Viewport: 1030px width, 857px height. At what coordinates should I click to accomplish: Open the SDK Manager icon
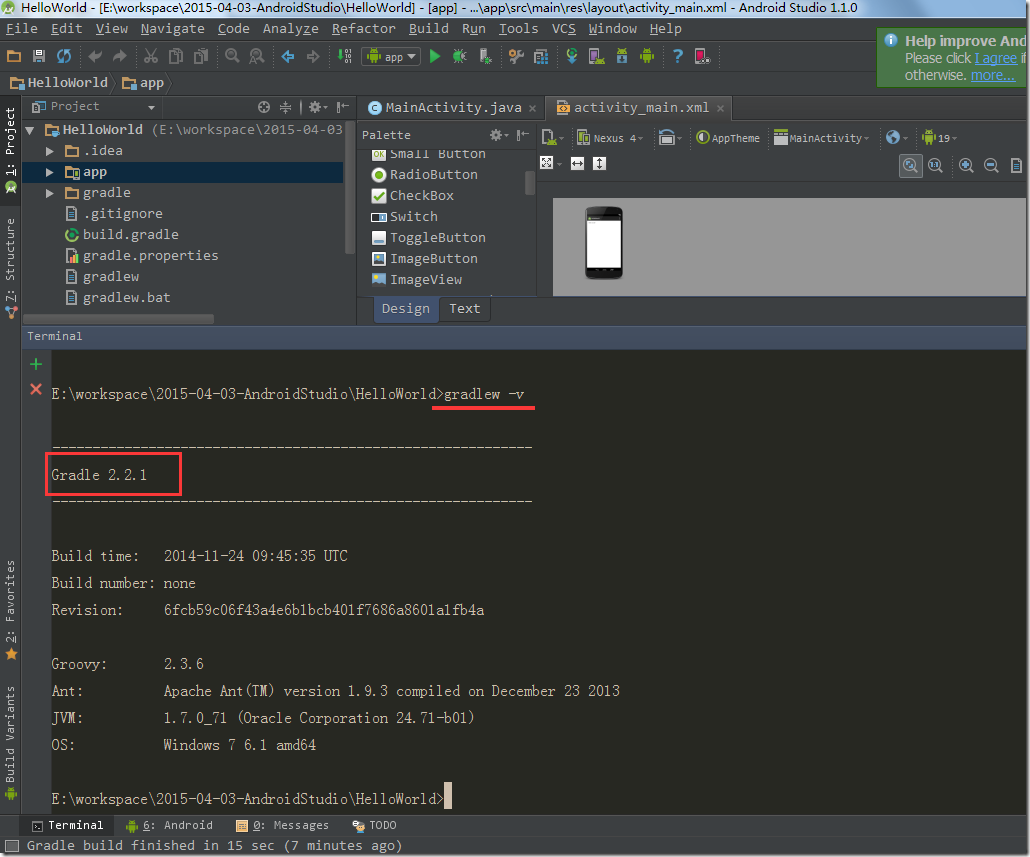(x=621, y=56)
